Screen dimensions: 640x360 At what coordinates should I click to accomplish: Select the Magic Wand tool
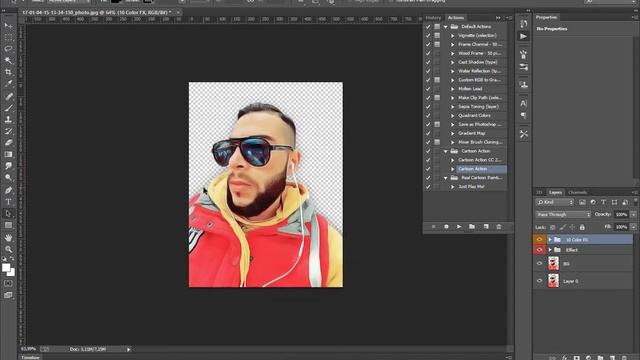(8, 60)
